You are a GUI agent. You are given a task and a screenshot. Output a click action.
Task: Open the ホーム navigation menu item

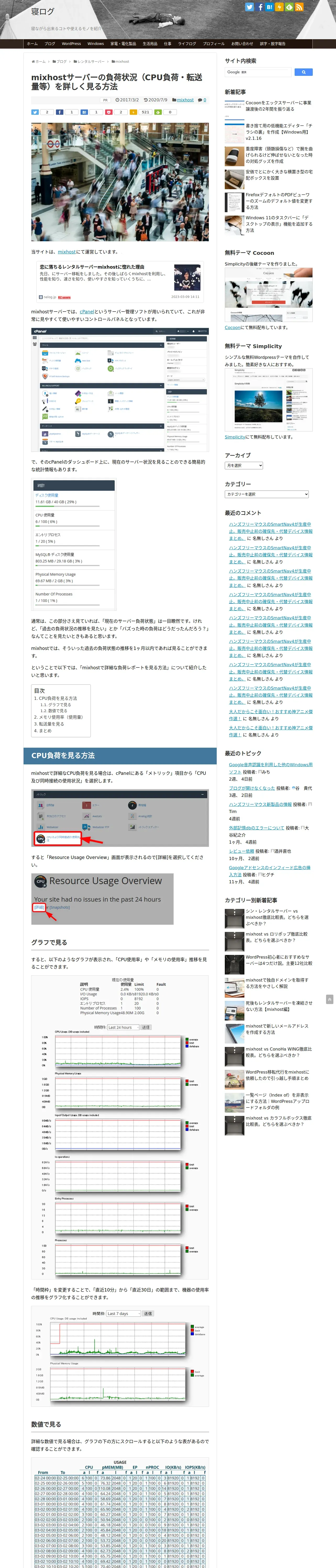(x=32, y=44)
